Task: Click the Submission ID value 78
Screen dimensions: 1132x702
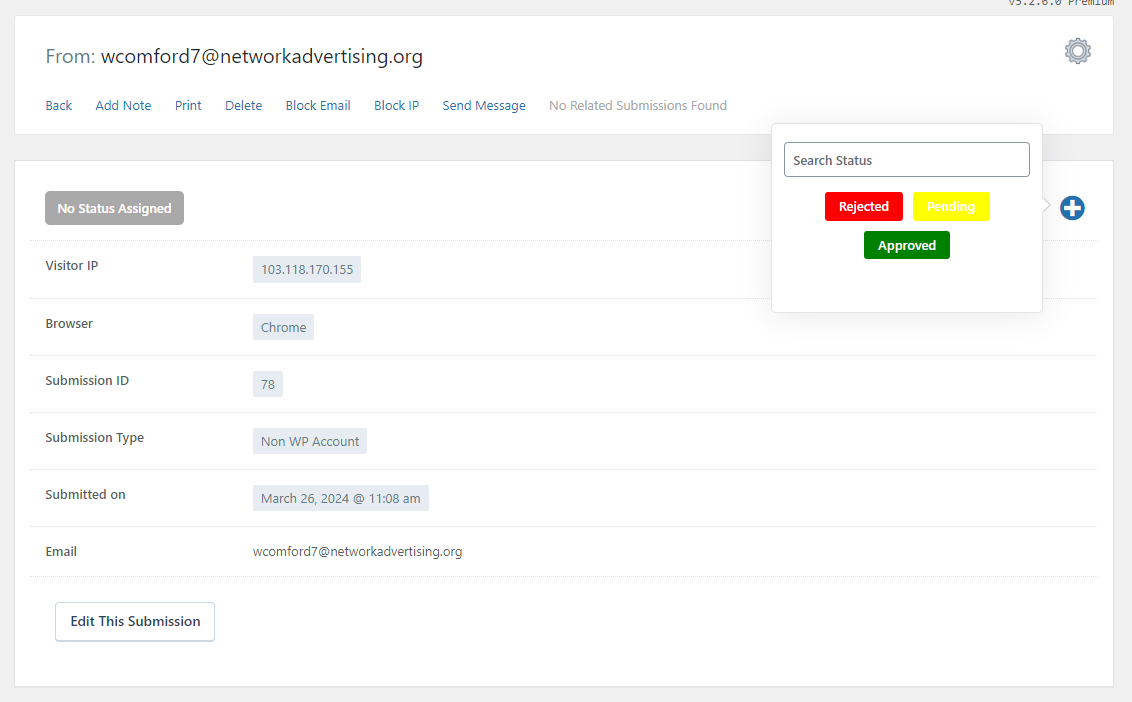Action: (267, 383)
